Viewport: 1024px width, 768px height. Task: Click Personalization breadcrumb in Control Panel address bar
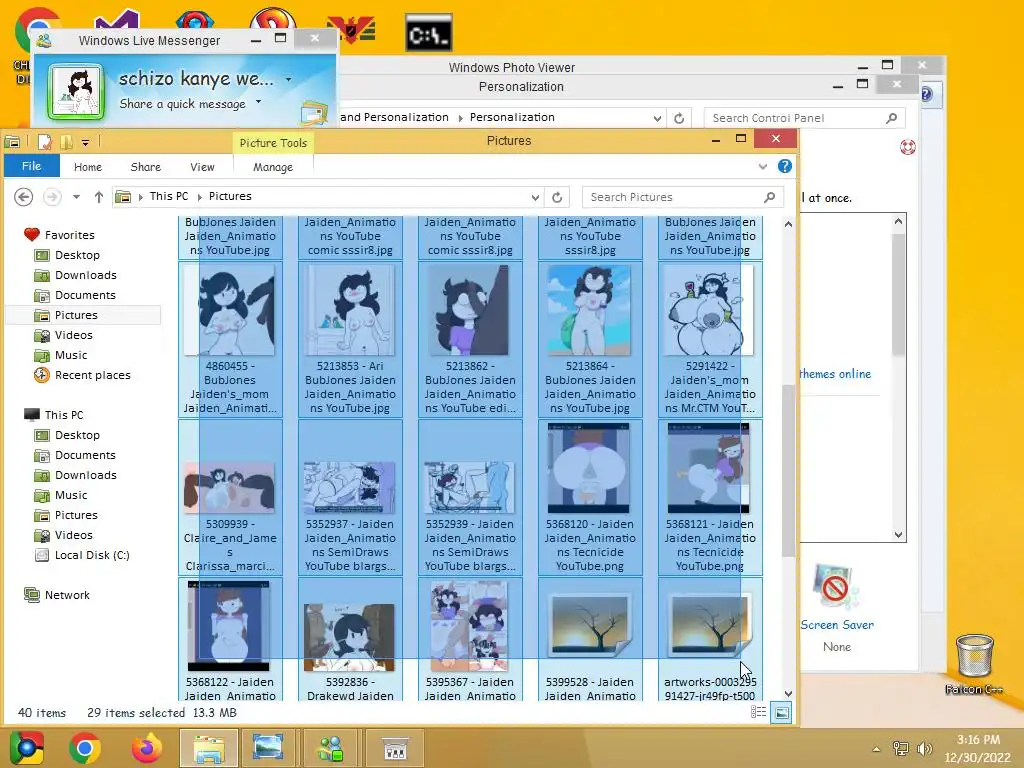(x=512, y=117)
